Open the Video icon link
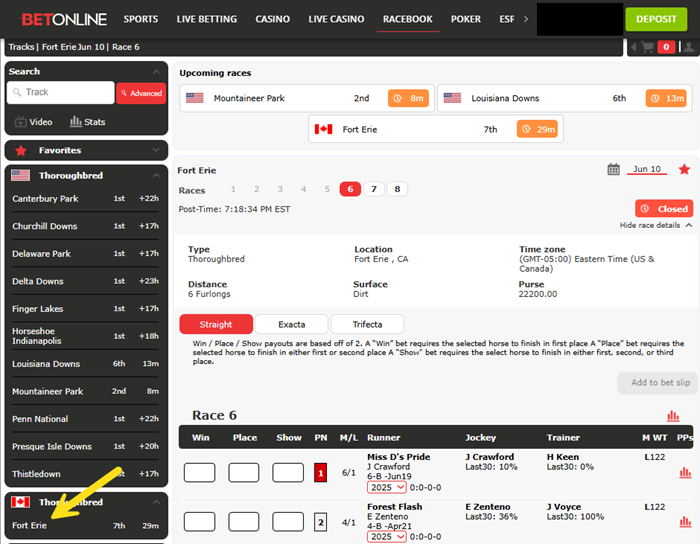This screenshot has width=700, height=544. (33, 121)
